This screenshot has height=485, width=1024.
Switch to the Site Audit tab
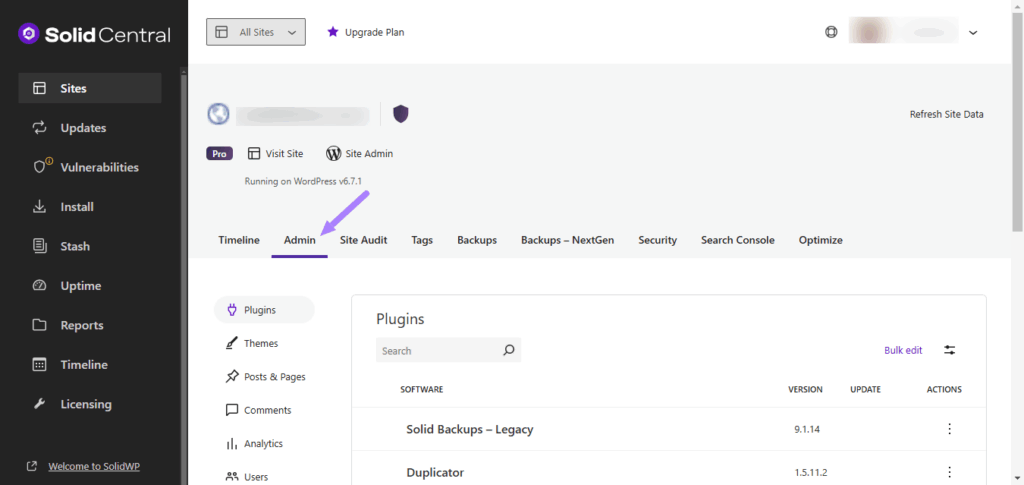pyautogui.click(x=363, y=240)
